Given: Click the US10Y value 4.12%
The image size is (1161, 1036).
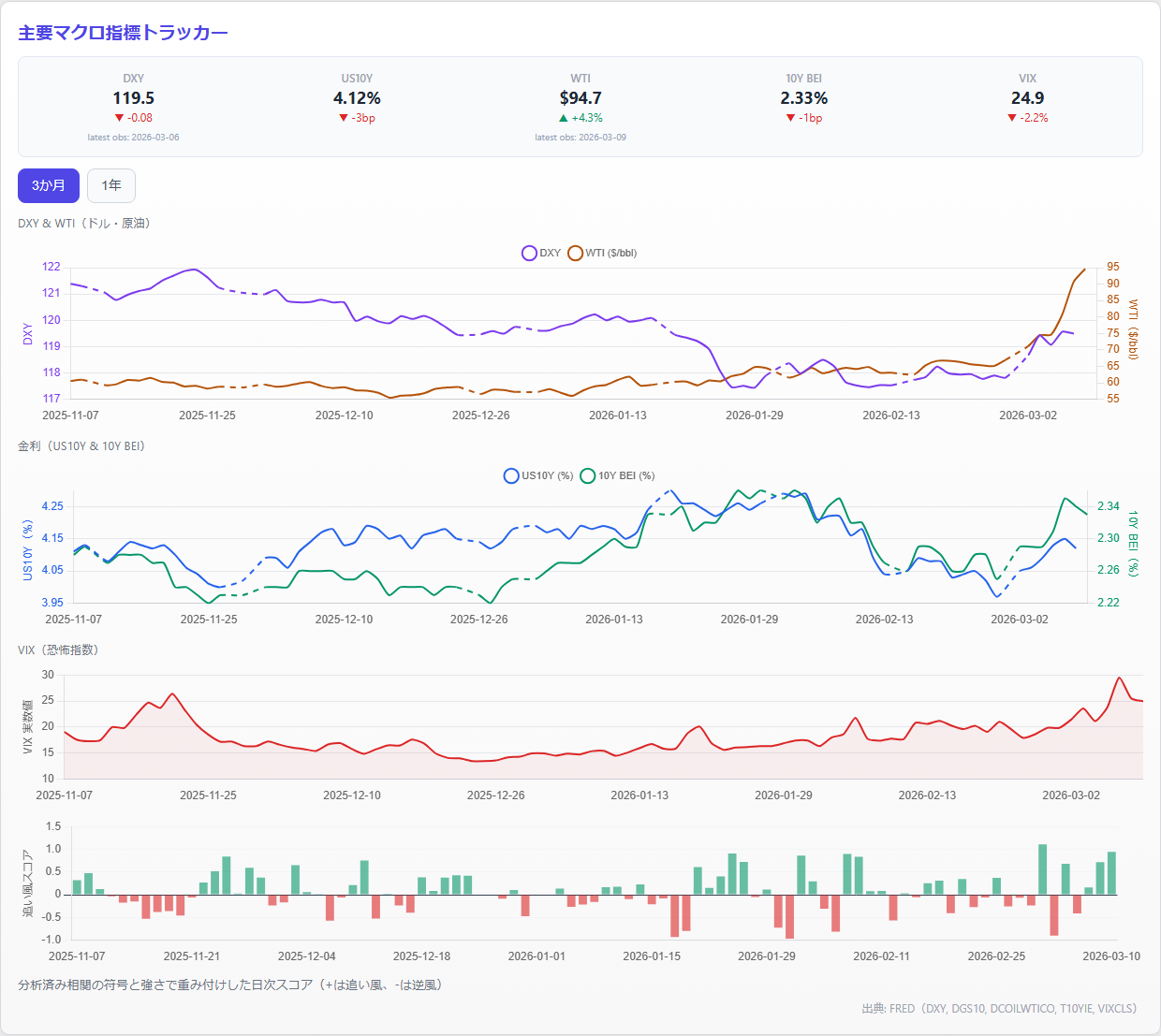Looking at the screenshot, I should pyautogui.click(x=357, y=98).
